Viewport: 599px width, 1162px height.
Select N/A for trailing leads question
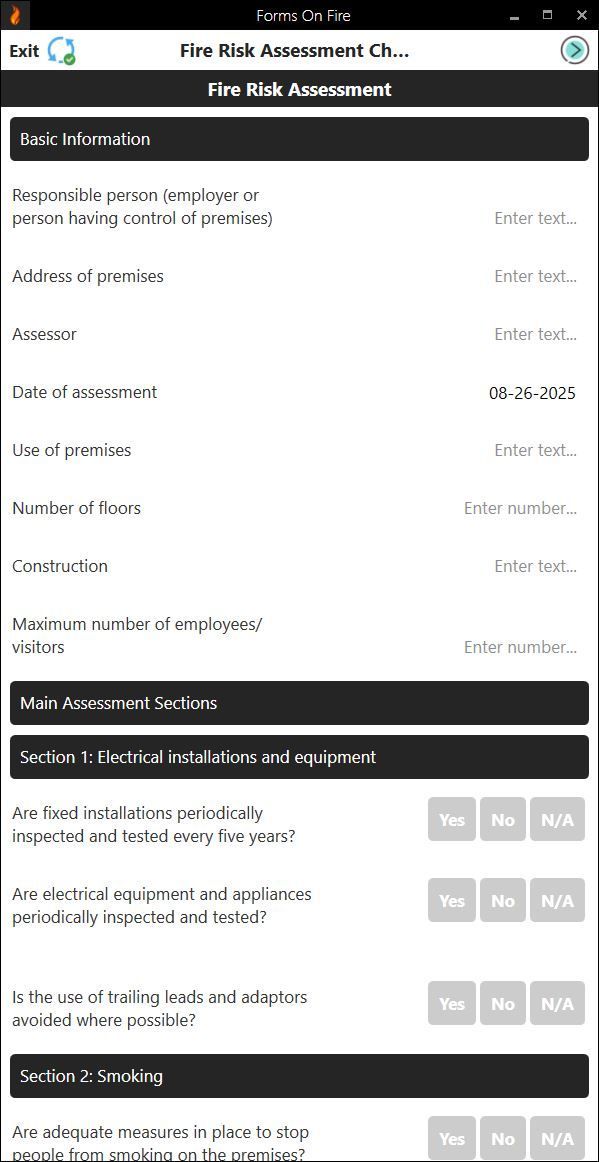coord(557,1003)
